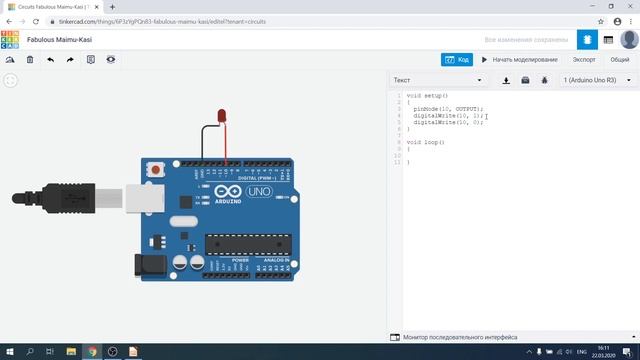Click the void loop() code line
640x360 pixels.
point(425,142)
